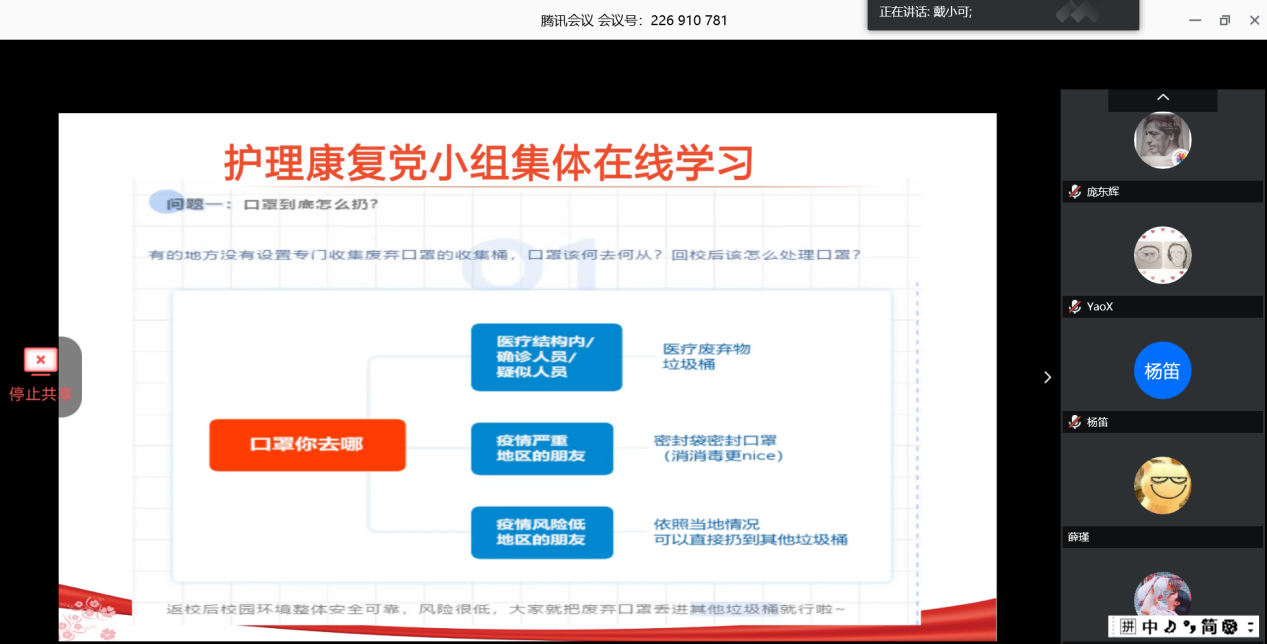Toggle IME Chinese/English 中 indicator
Viewport: 1267px width, 644px height.
[x=1149, y=627]
